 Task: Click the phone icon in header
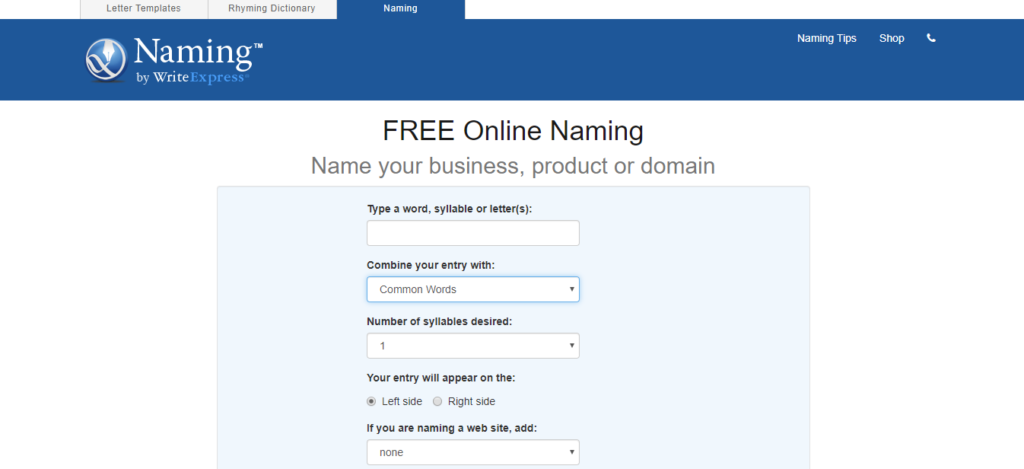[931, 38]
